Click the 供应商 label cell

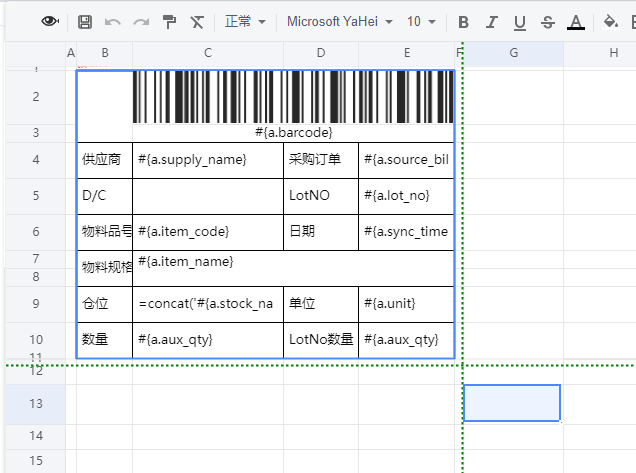105,160
